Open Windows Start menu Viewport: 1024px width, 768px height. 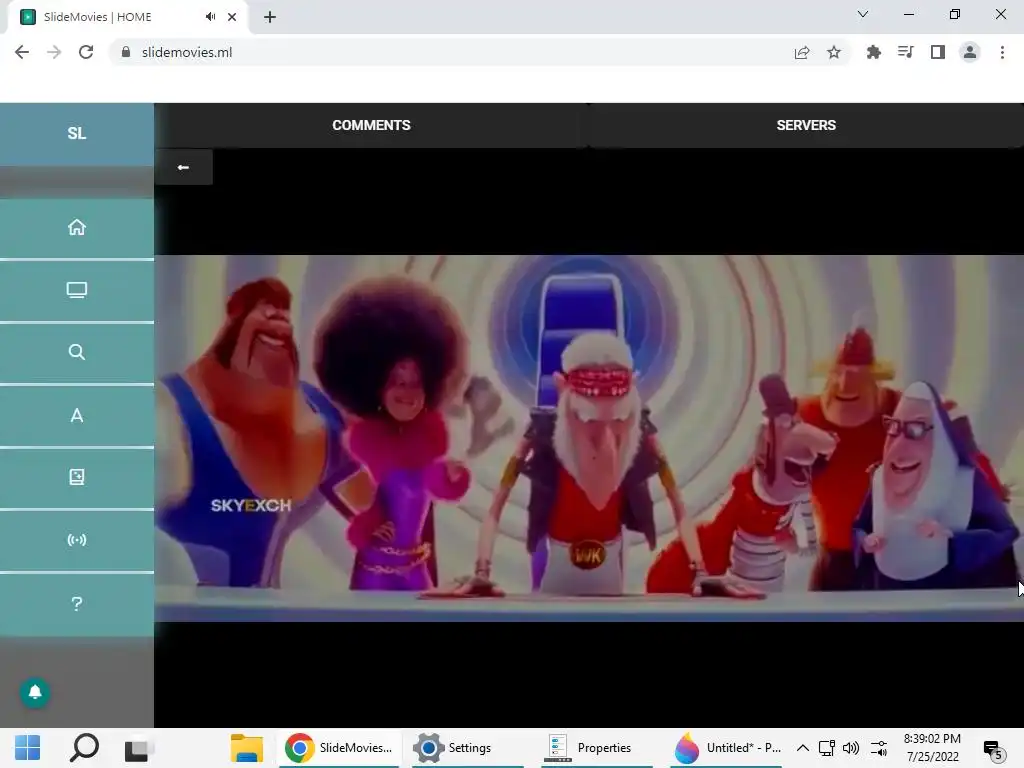(x=27, y=748)
